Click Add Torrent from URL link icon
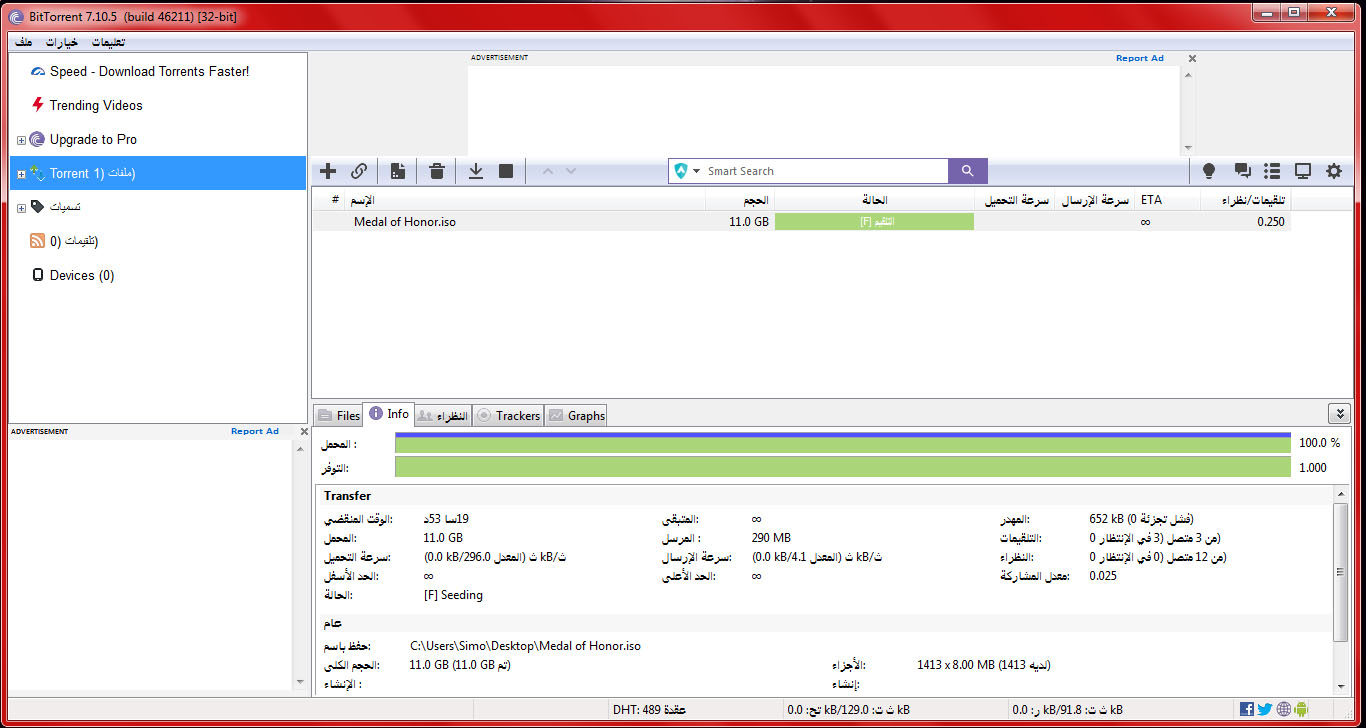The image size is (1366, 728). click(359, 171)
